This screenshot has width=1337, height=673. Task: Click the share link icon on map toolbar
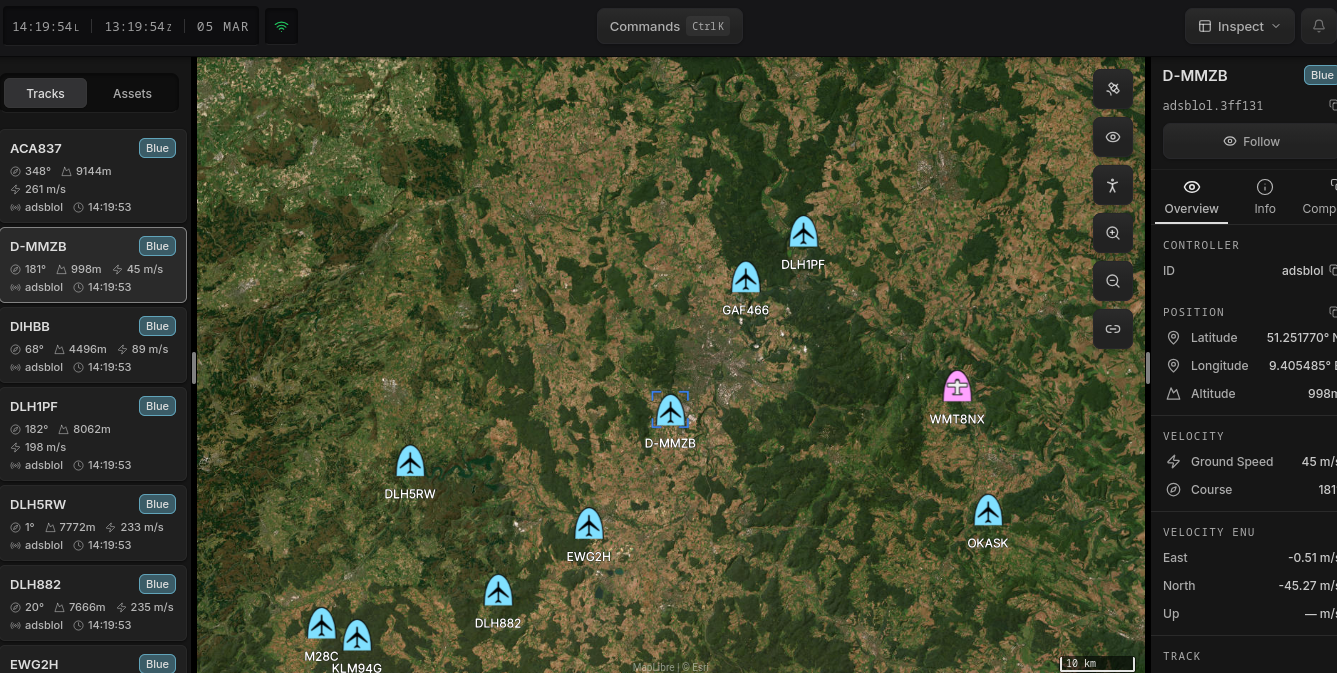pyautogui.click(x=1113, y=329)
